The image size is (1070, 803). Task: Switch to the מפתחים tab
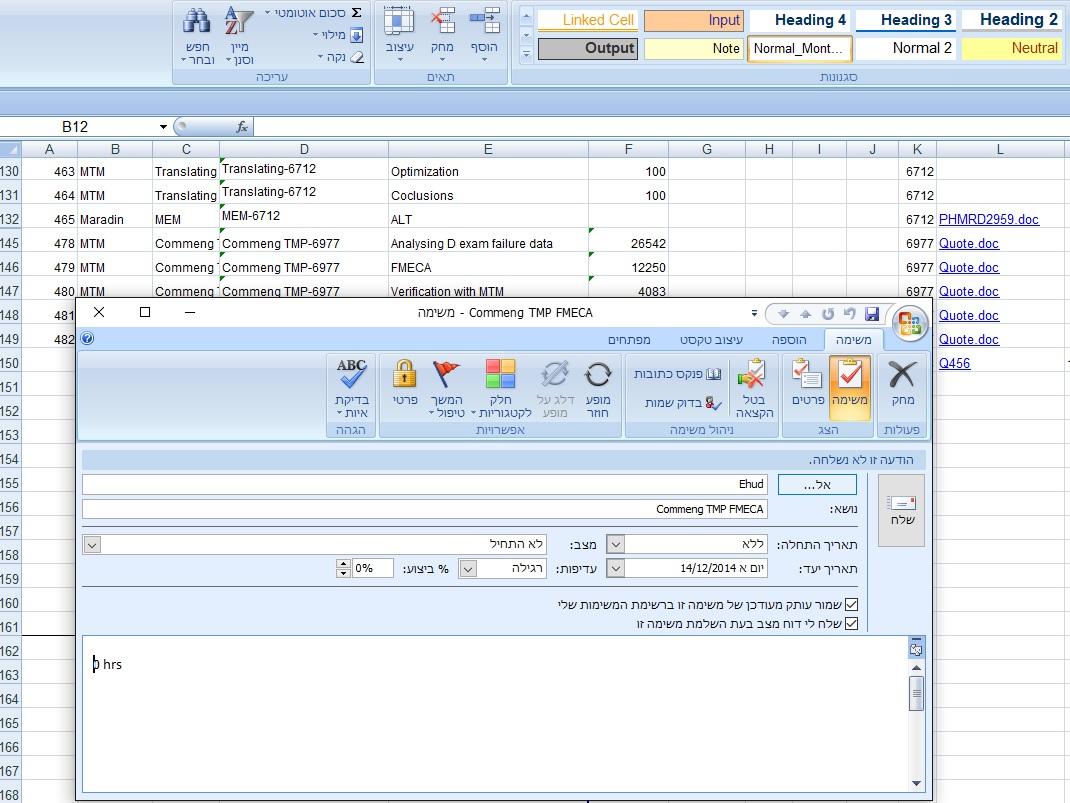tap(629, 340)
